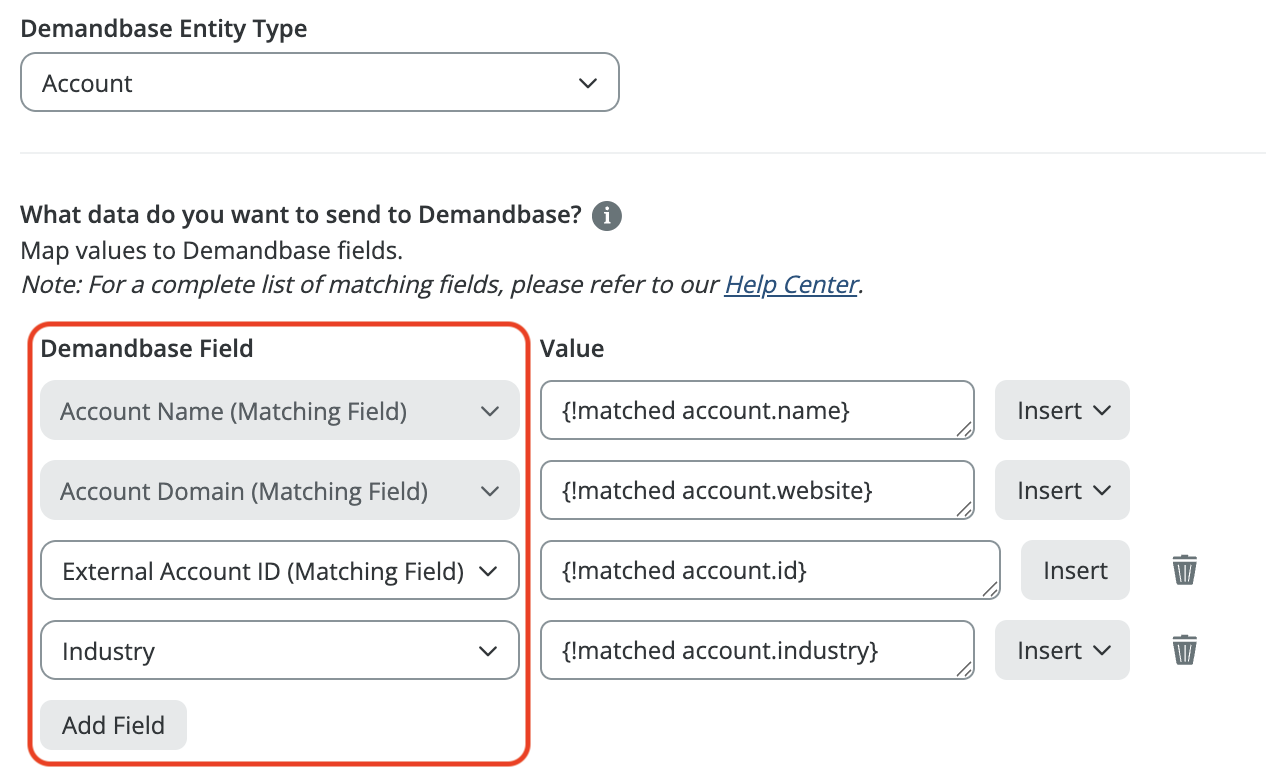
Task: Open the Industry field dropdown
Action: point(279,651)
